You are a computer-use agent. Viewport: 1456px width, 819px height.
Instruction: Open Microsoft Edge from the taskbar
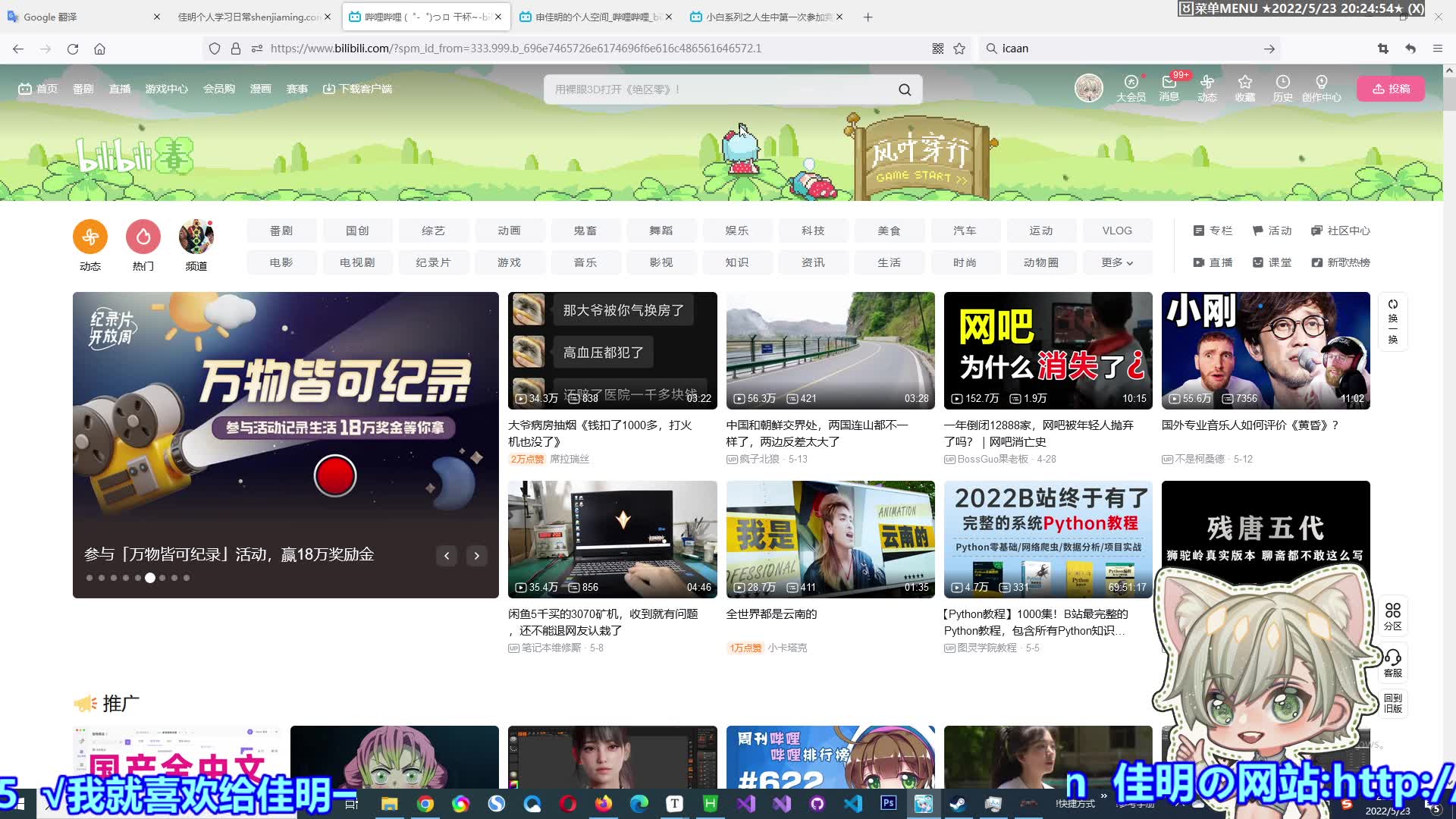point(639,803)
